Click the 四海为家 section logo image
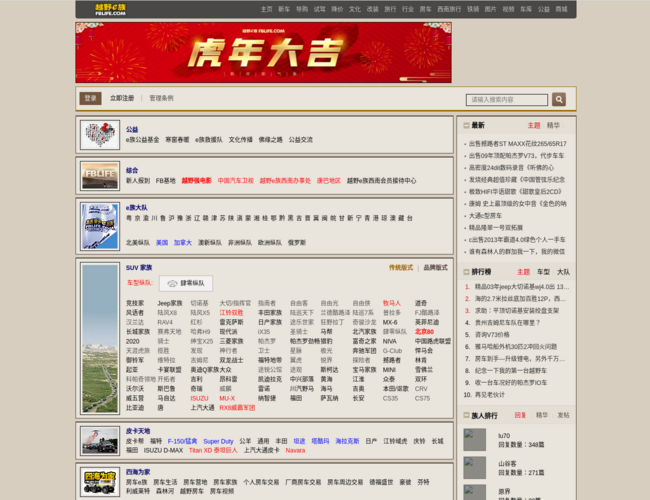Image resolution: width=650 pixels, height=500 pixels. pos(100,481)
